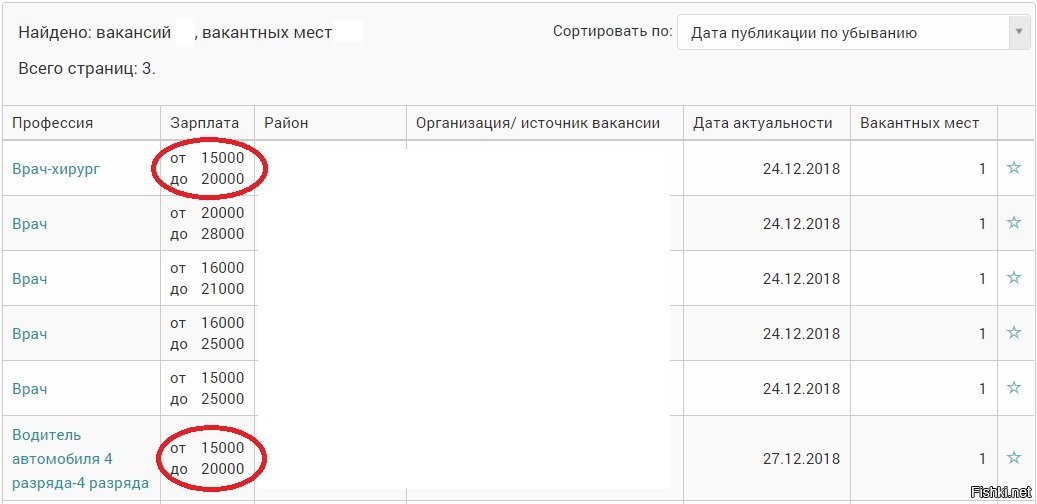The width and height of the screenshot is (1037, 504).
Task: Star the Водитель автомобиля vacancy dated 27.12.2018
Action: [x=1013, y=457]
